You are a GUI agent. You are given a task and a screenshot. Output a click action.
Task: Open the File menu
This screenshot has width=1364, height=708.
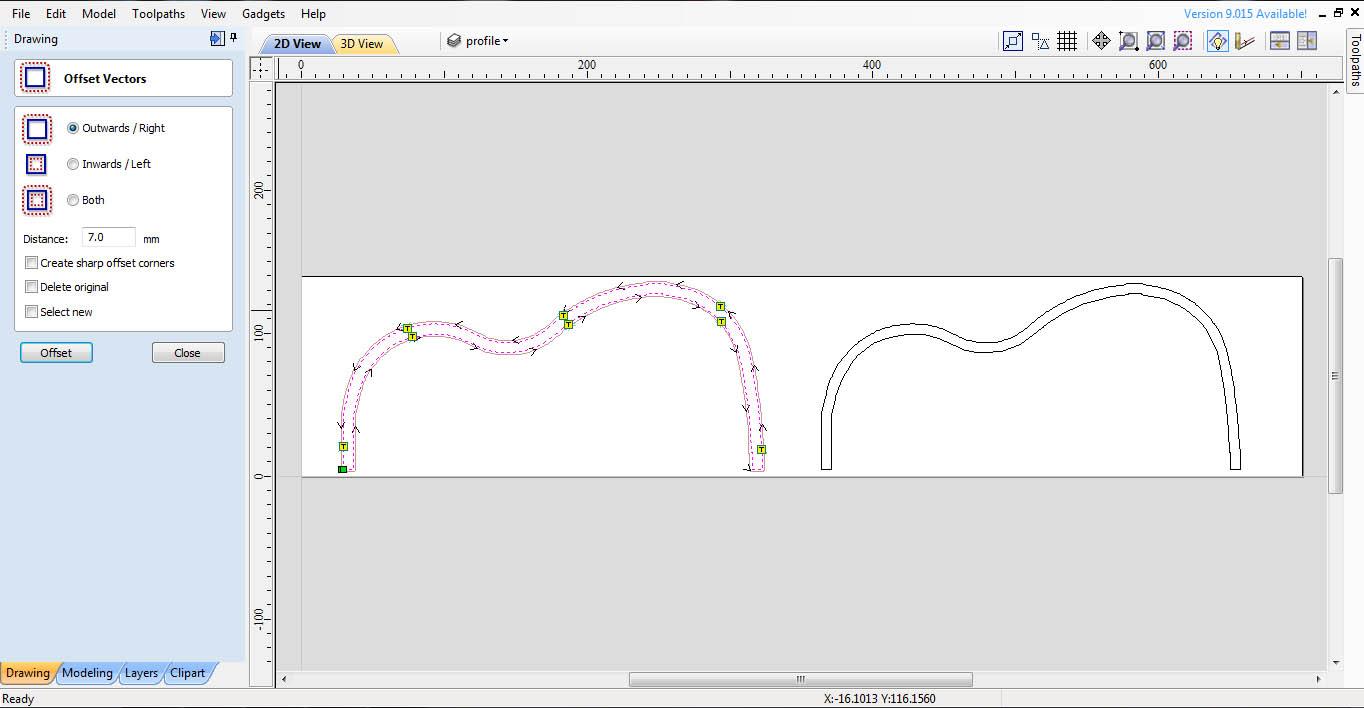pos(21,14)
